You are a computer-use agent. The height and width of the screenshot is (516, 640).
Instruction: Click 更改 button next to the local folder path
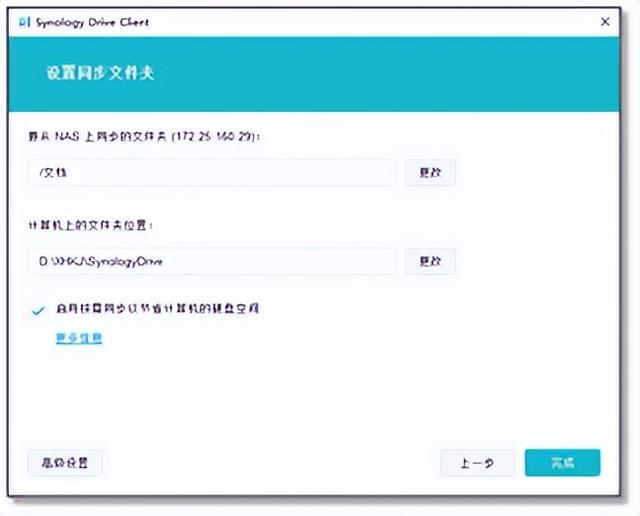point(430,261)
